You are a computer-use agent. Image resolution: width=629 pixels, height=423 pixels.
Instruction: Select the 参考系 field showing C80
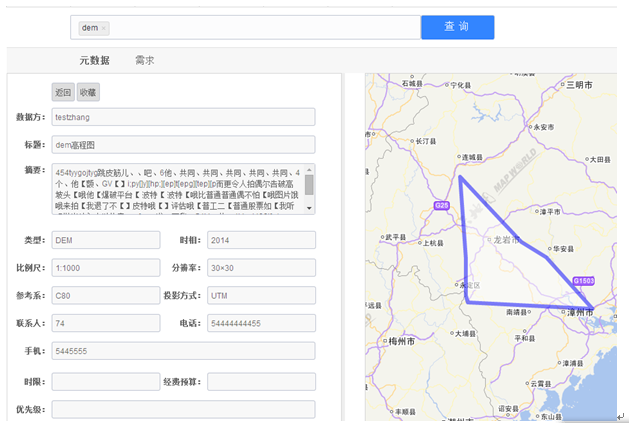tap(106, 295)
